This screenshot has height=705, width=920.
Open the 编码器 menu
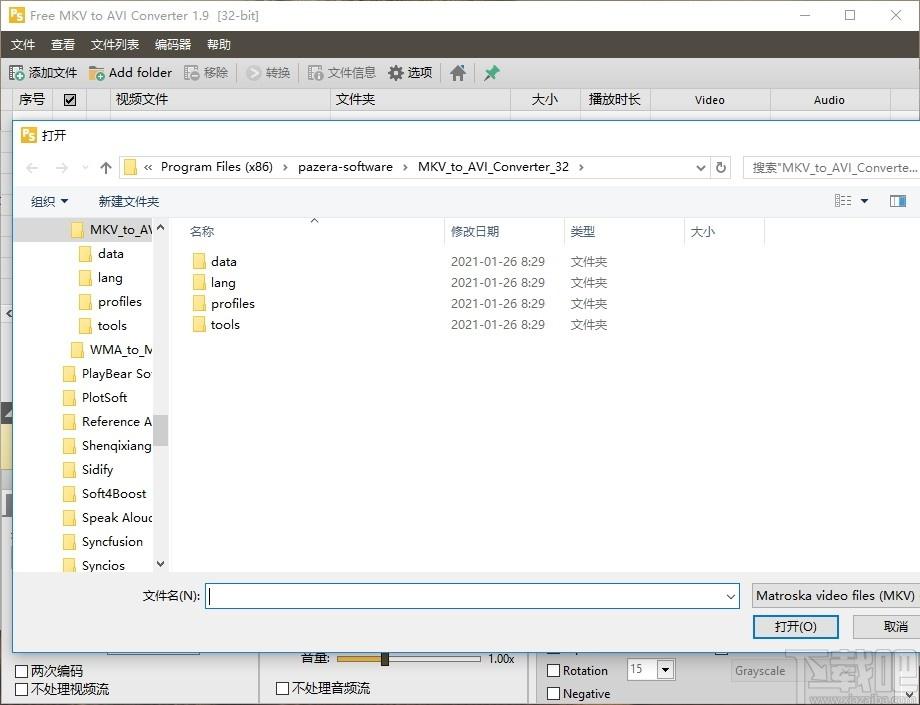pyautogui.click(x=173, y=45)
